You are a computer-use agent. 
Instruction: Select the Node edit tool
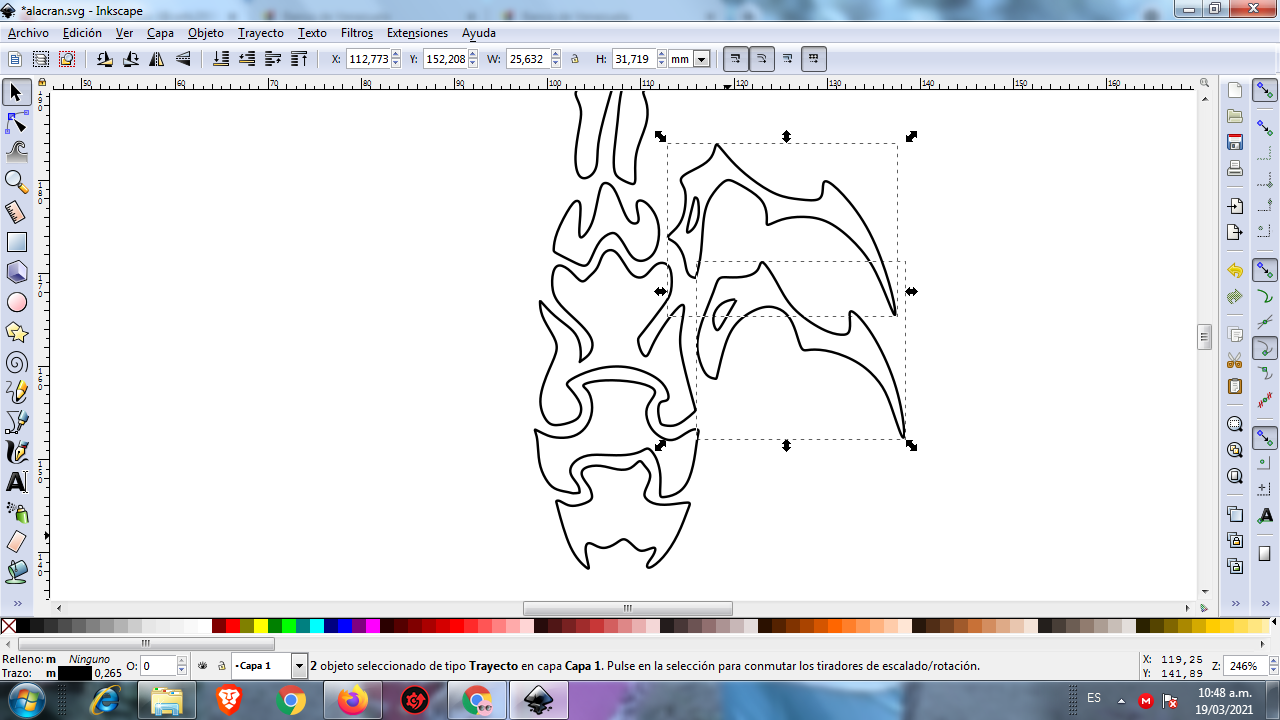[x=16, y=123]
